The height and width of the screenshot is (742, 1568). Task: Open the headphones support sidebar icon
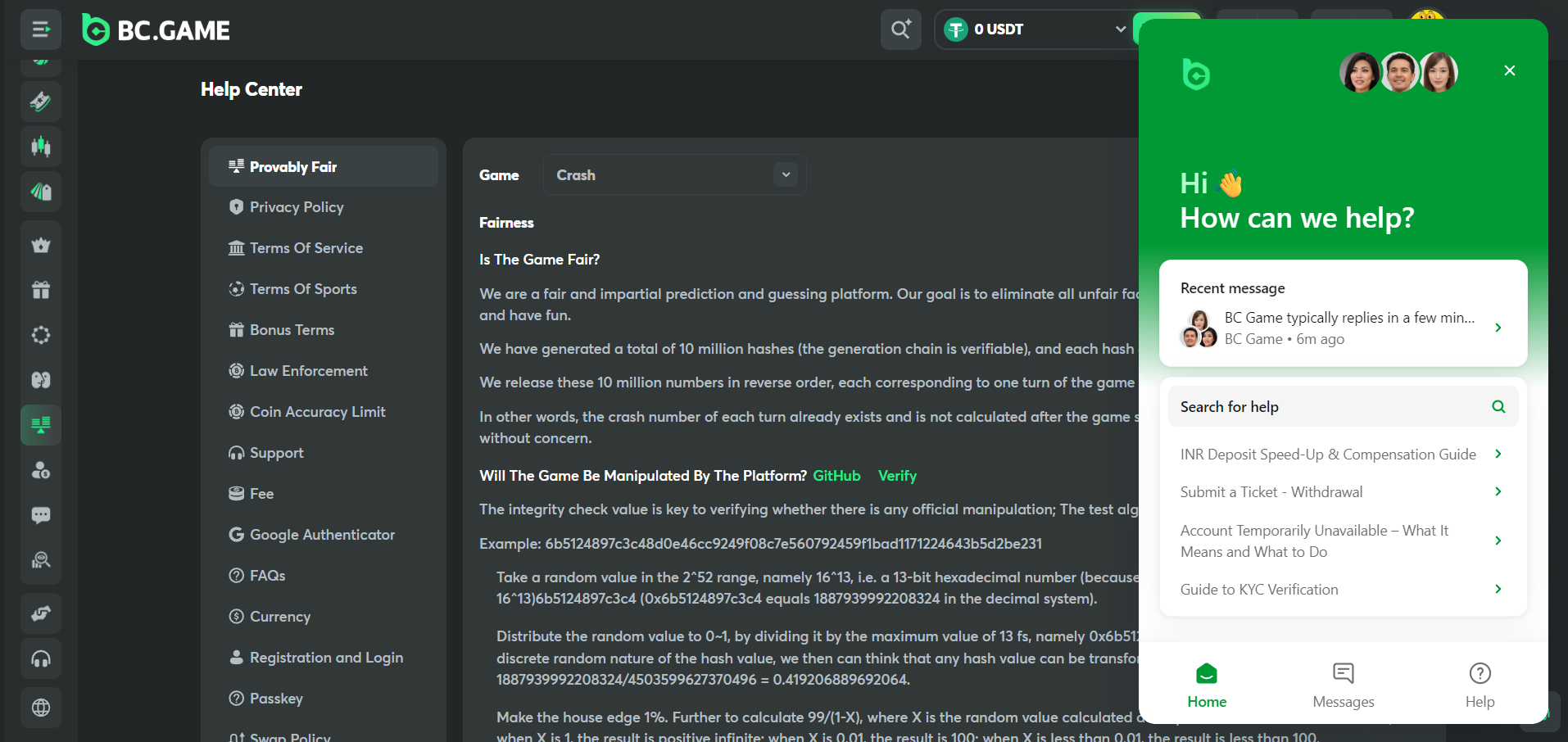41,658
